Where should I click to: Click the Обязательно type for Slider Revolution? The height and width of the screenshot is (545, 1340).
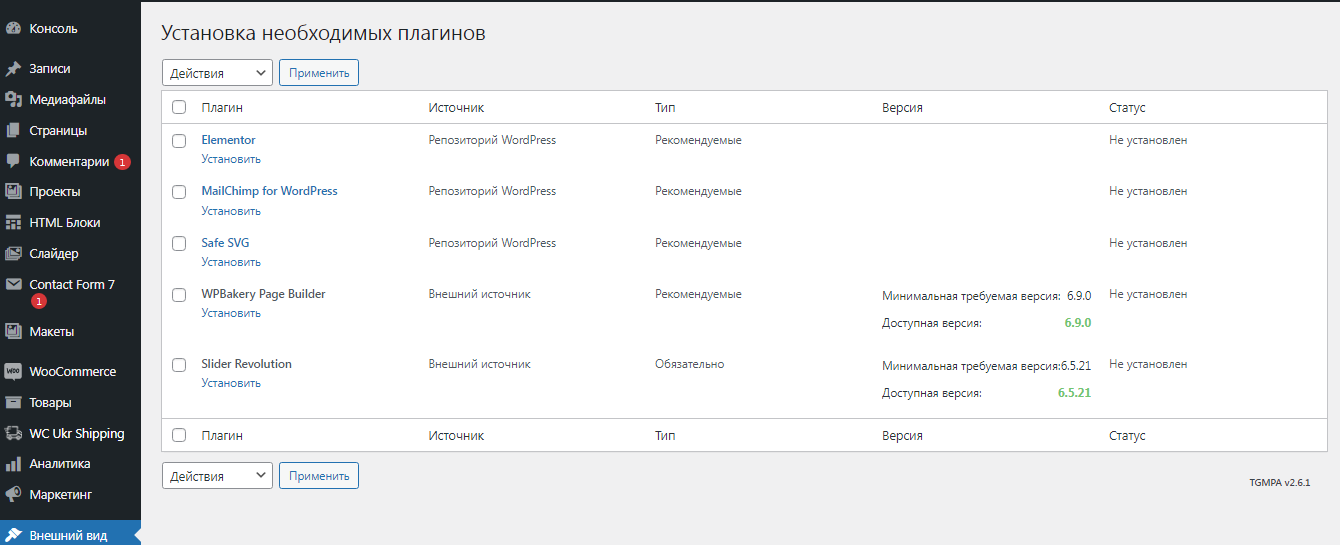[690, 364]
